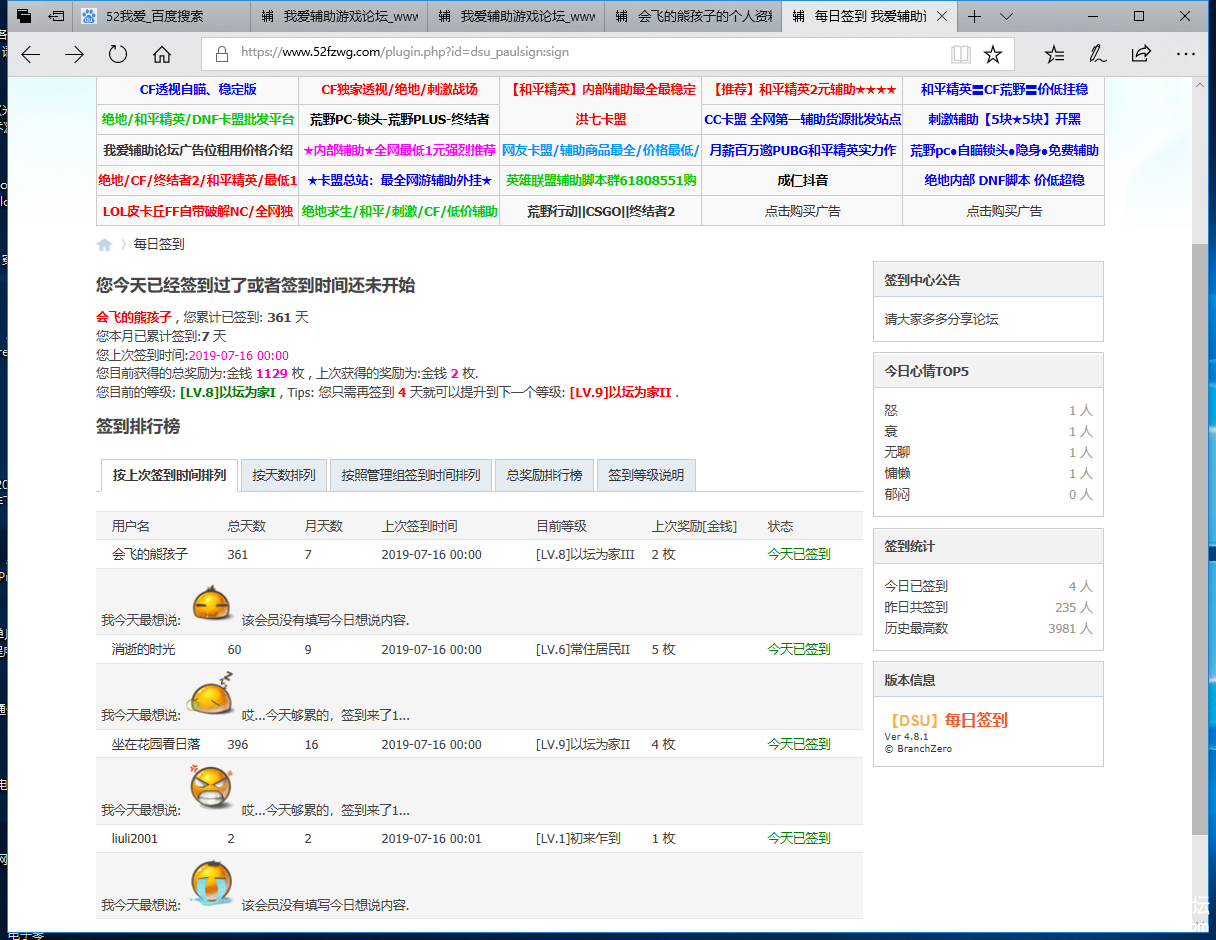Set the open tabs aside
The height and width of the screenshot is (940, 1216).
57,16
